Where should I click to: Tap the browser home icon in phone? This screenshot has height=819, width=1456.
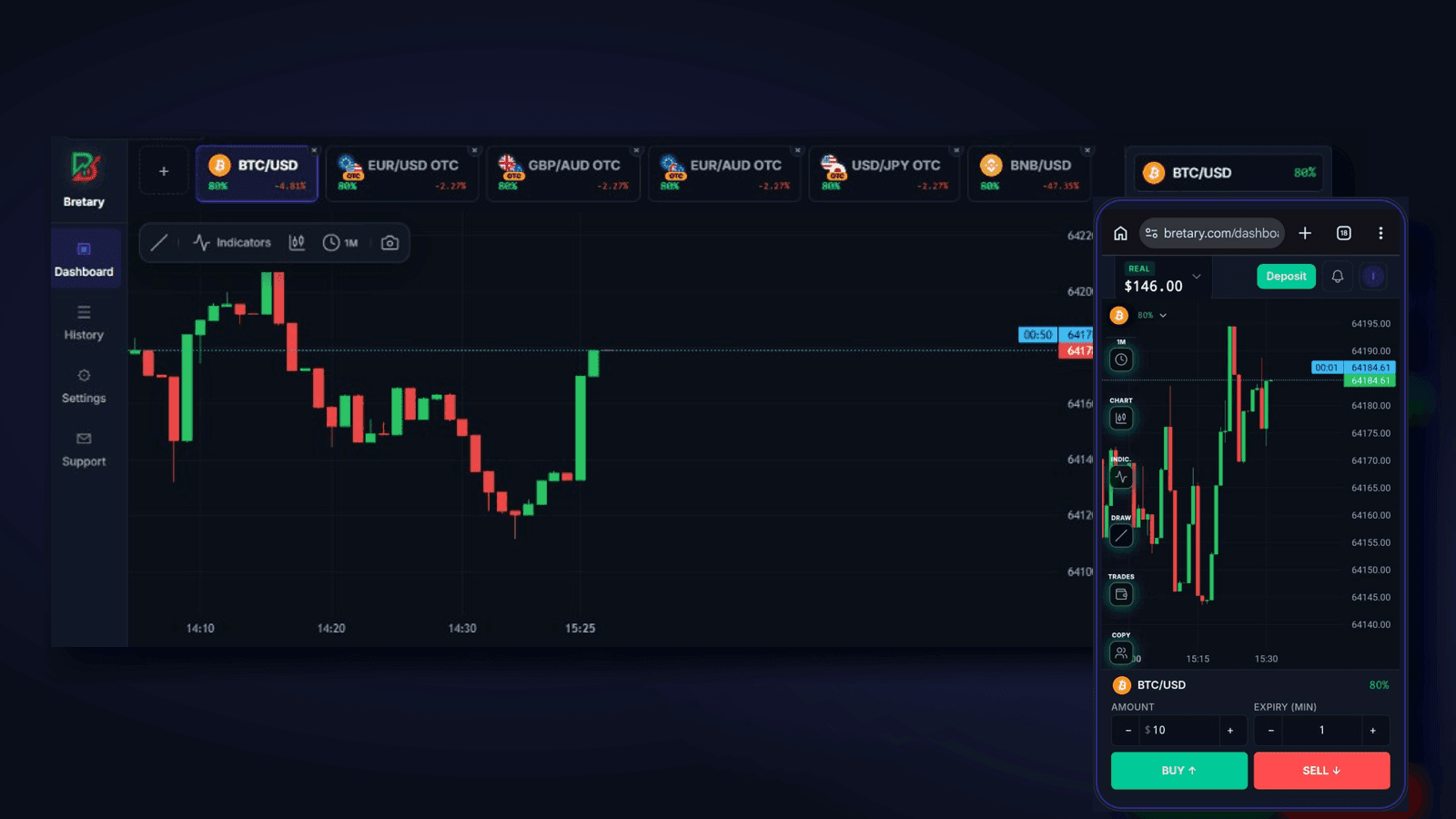pos(1120,233)
